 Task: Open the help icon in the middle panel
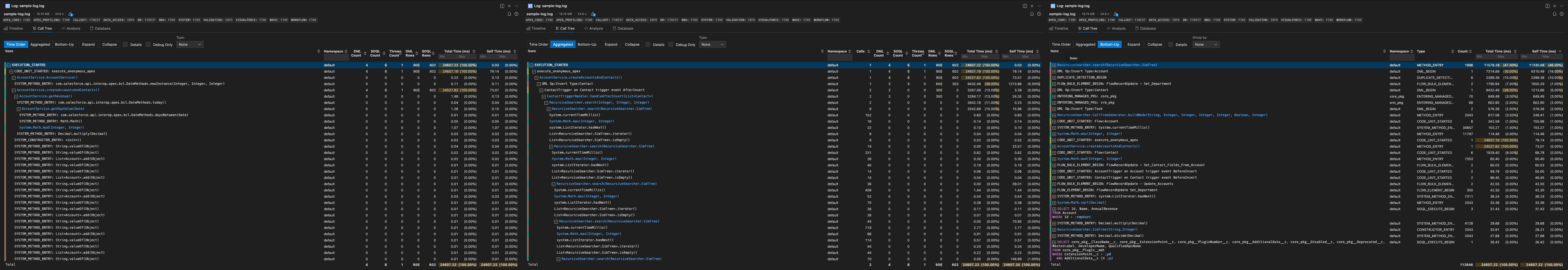(x=1039, y=14)
